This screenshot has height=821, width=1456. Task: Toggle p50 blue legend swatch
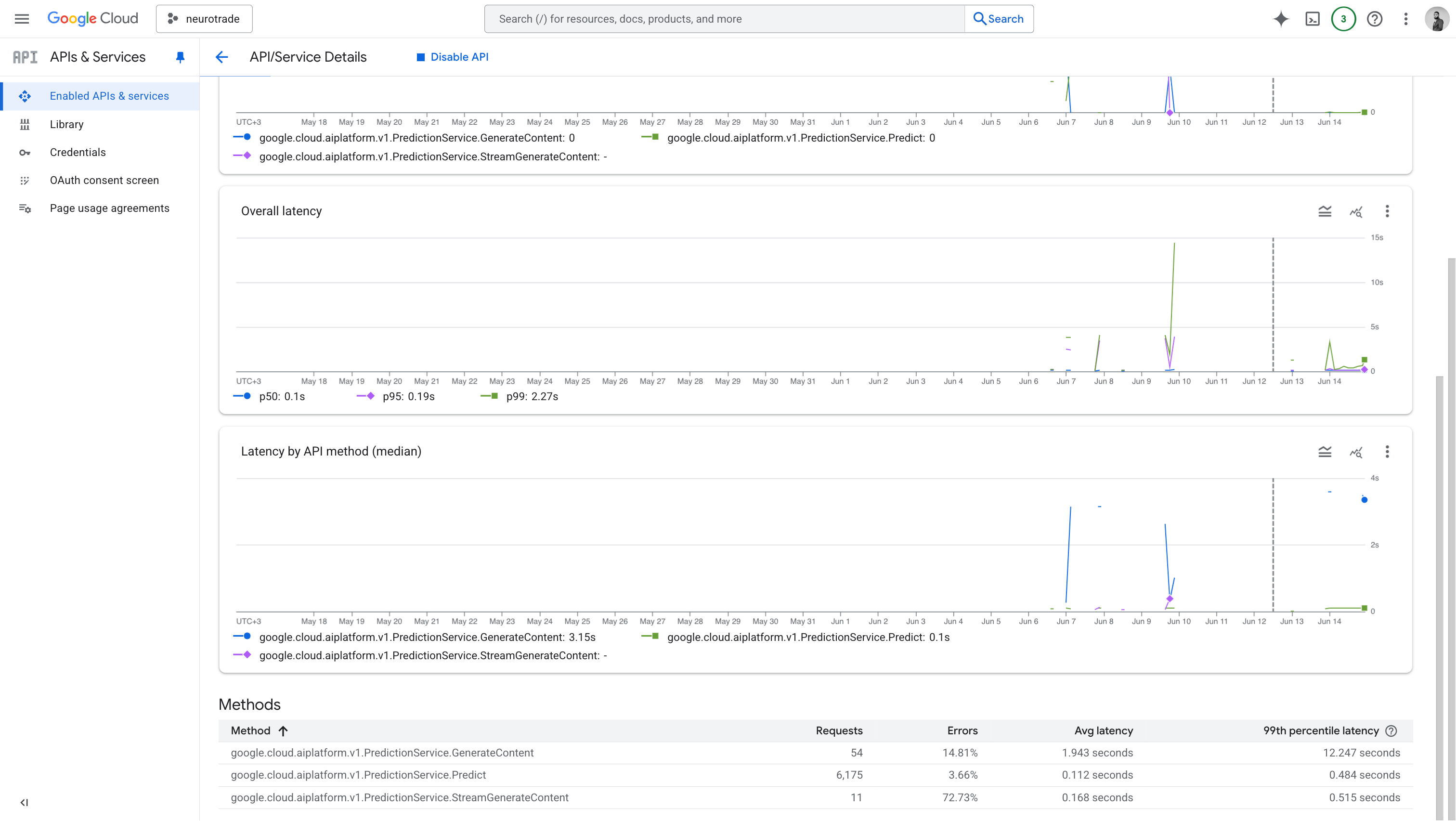point(243,396)
